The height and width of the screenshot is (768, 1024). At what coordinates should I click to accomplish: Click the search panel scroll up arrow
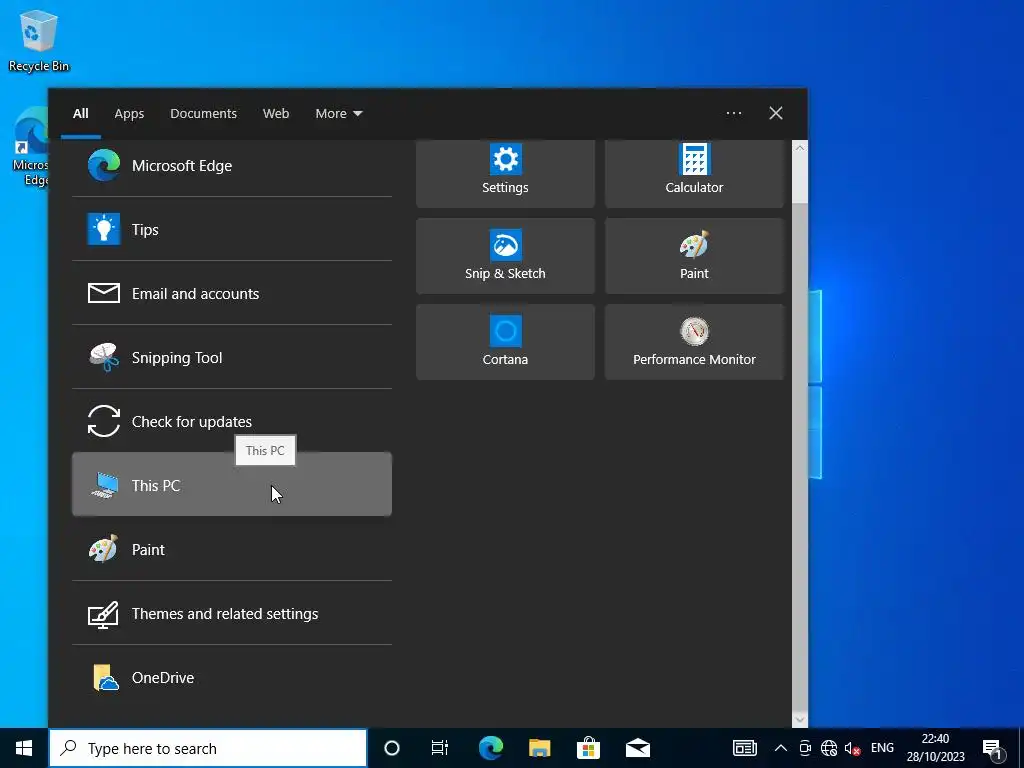click(x=799, y=148)
